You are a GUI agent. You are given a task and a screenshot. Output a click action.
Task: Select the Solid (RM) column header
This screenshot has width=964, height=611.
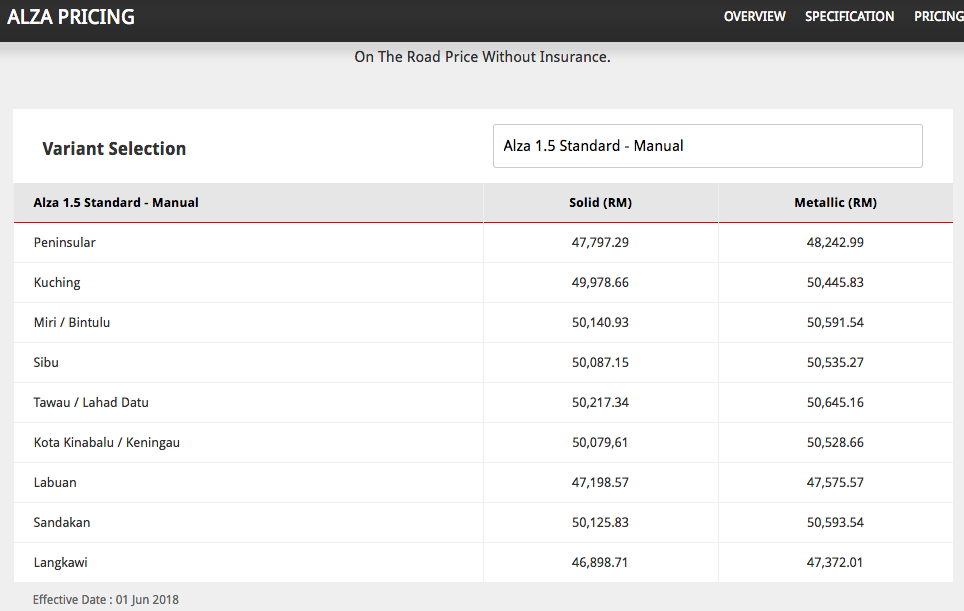pyautogui.click(x=600, y=203)
